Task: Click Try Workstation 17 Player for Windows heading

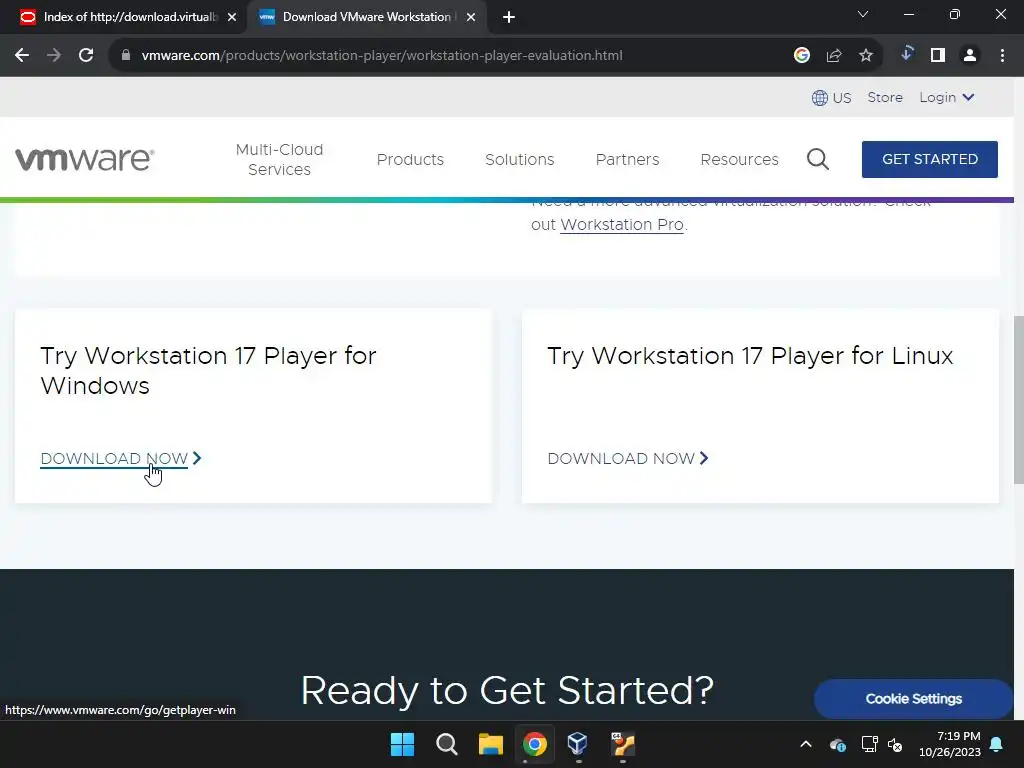Action: 208,370
